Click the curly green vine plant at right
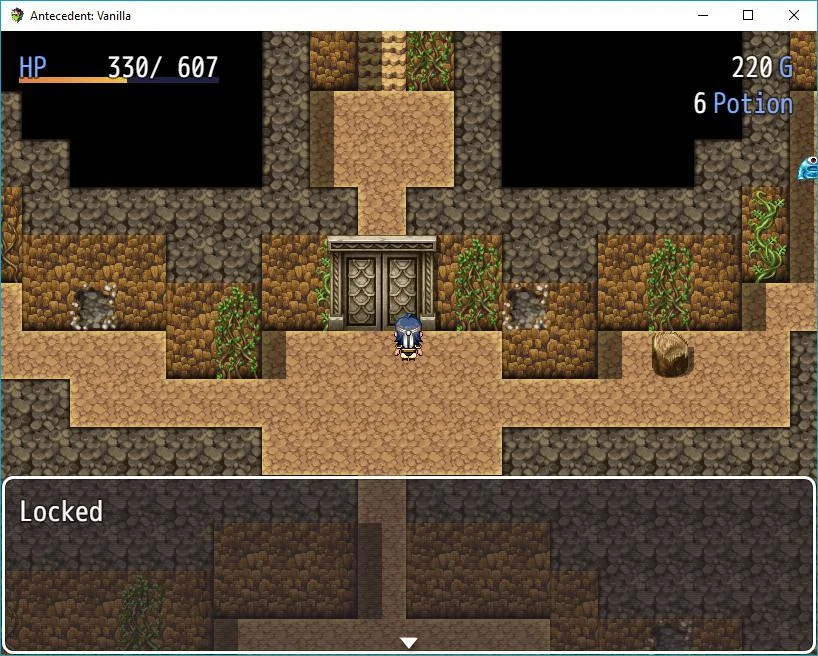The image size is (818, 656). coord(766,236)
